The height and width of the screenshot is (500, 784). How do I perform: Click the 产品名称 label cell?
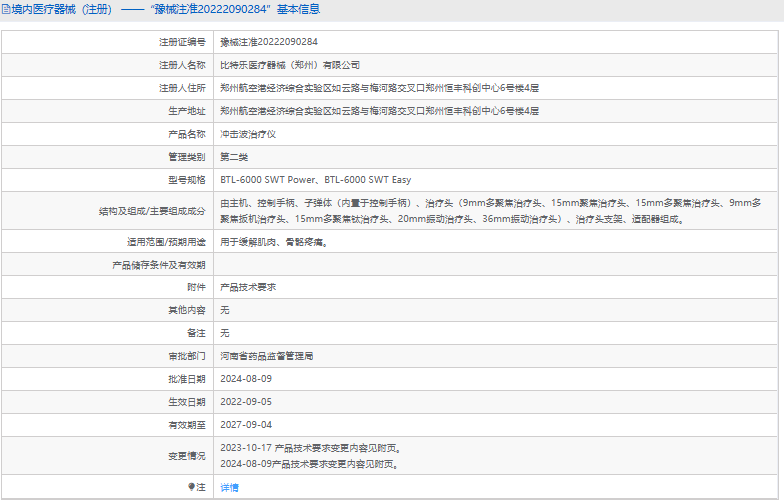point(108,134)
